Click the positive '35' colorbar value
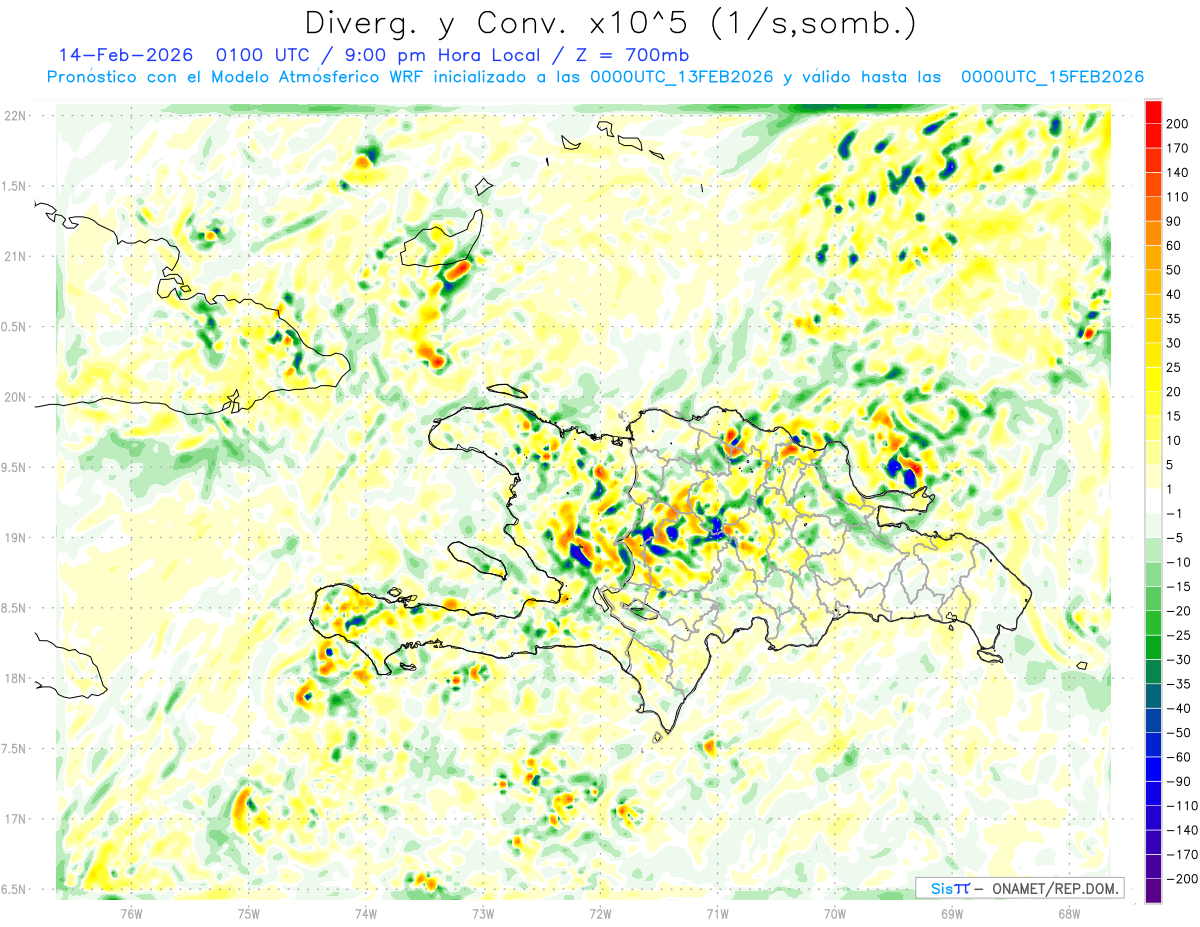The height and width of the screenshot is (927, 1200). click(x=1175, y=319)
